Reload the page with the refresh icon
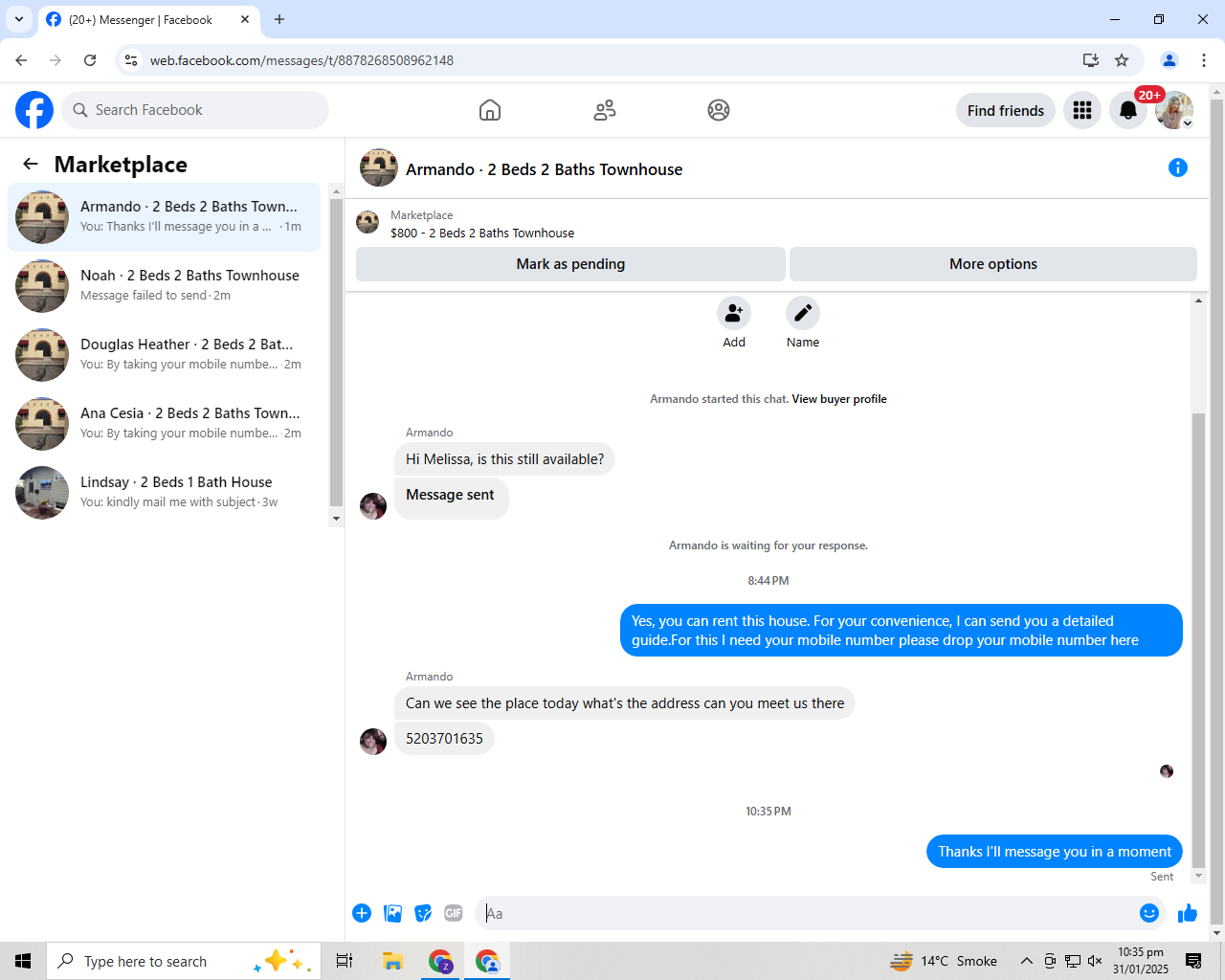The width and height of the screenshot is (1225, 980). click(x=90, y=60)
